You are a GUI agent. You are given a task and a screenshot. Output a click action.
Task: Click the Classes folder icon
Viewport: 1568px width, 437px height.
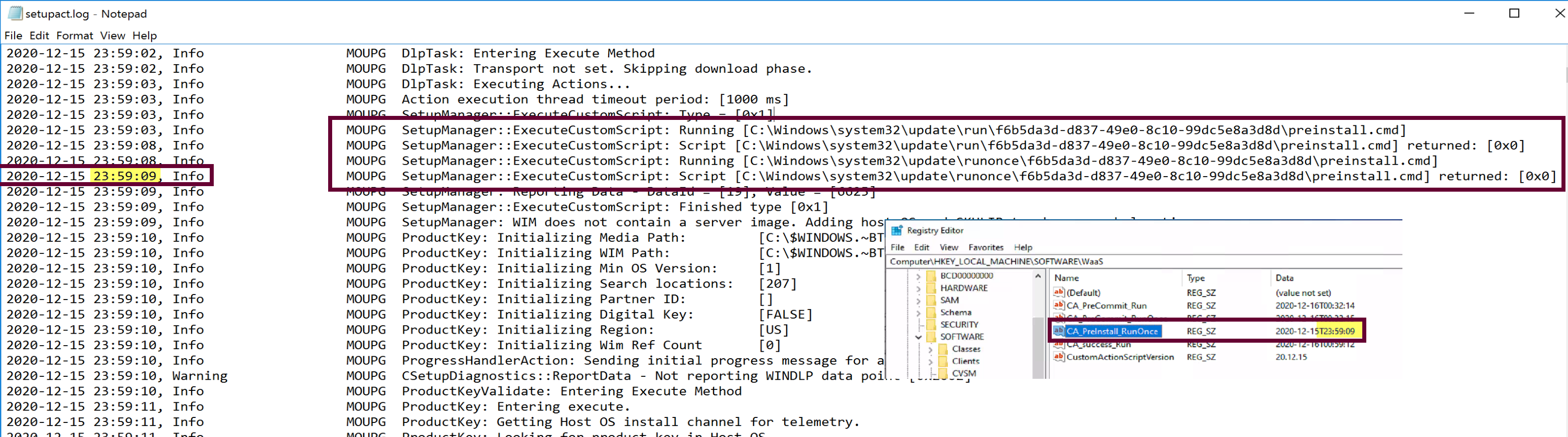pos(943,349)
